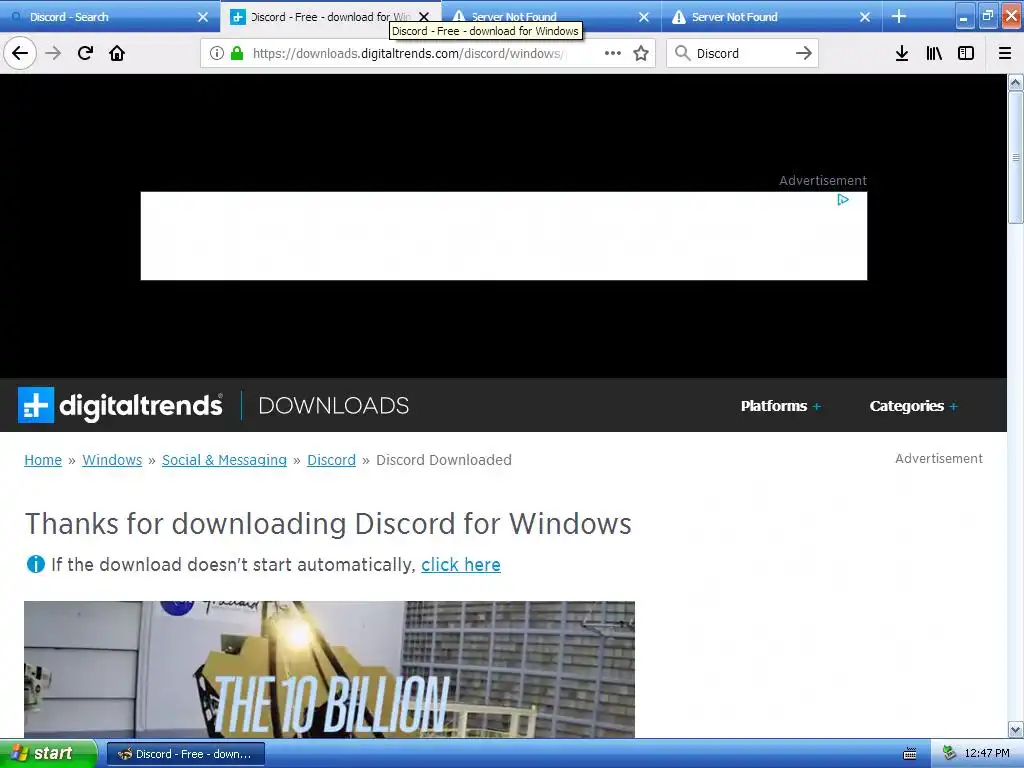Click the Discord taskbar window button
The image size is (1024, 768).
[x=185, y=754]
